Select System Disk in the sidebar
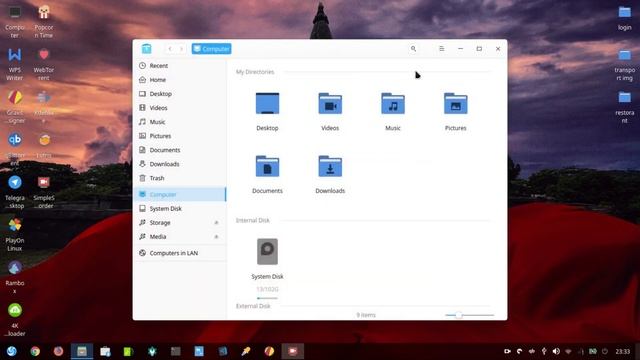Image resolution: width=640 pixels, height=360 pixels. point(180,209)
